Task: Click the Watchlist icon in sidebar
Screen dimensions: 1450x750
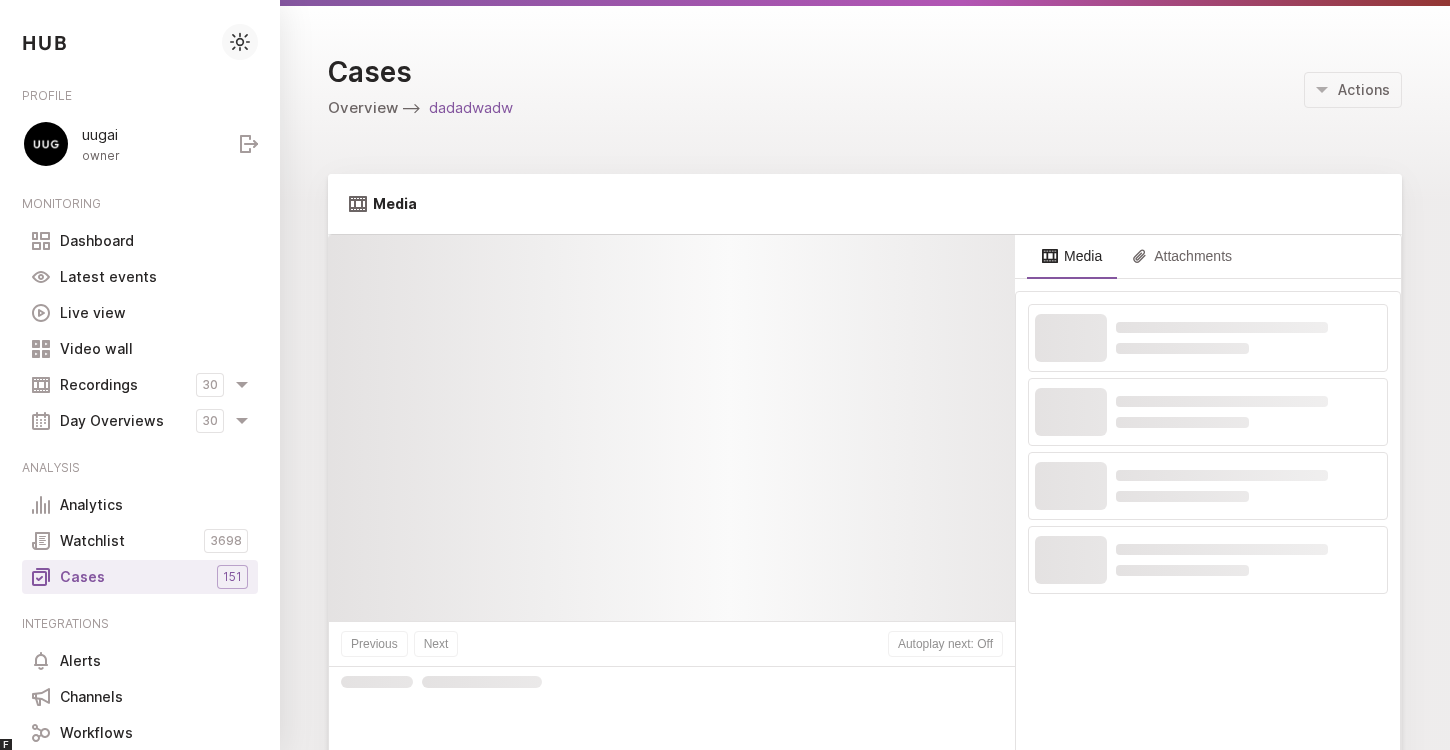Action: point(41,541)
